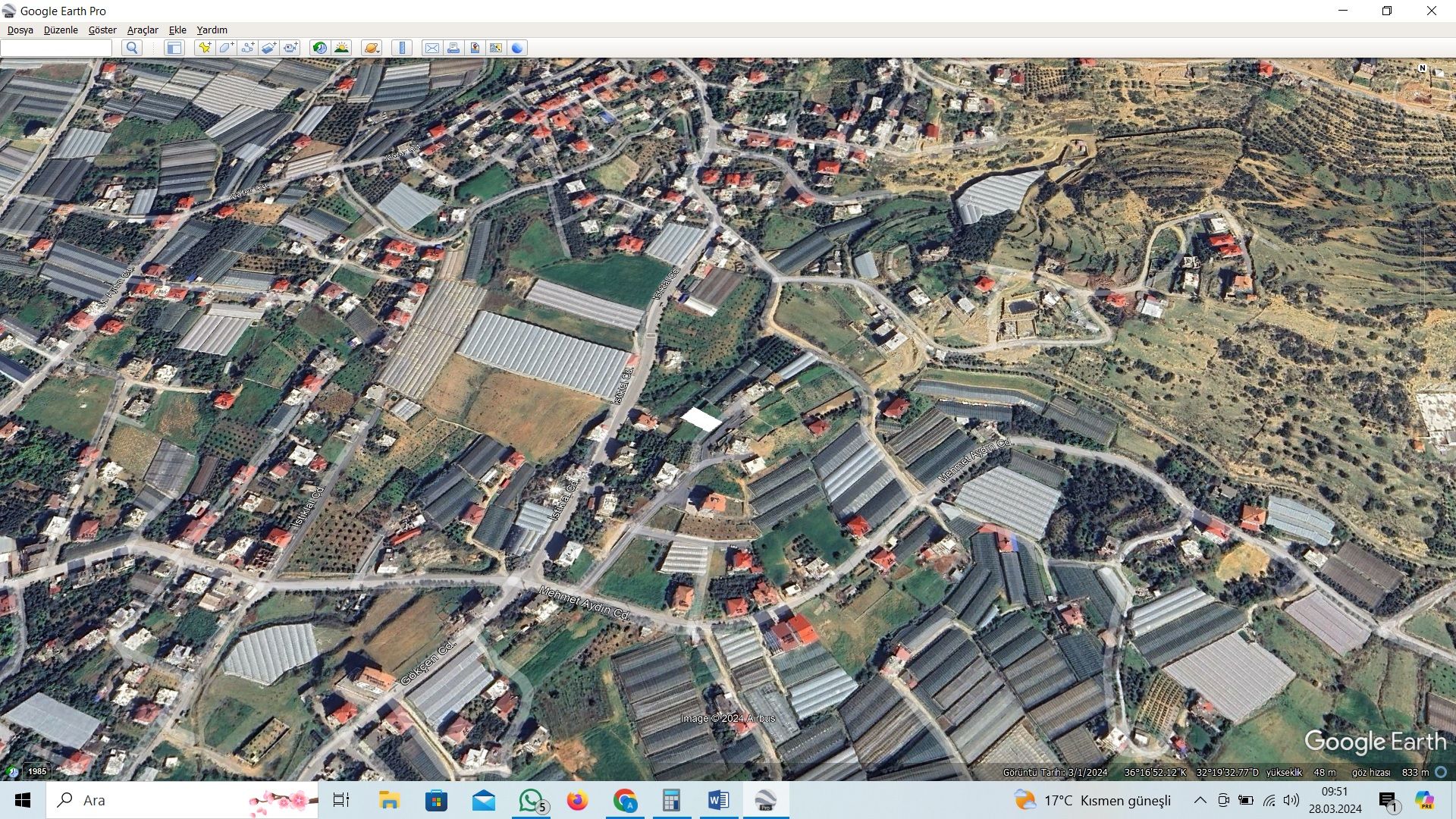The height and width of the screenshot is (819, 1456).
Task: Toggle historical imagery clock button
Action: (320, 48)
